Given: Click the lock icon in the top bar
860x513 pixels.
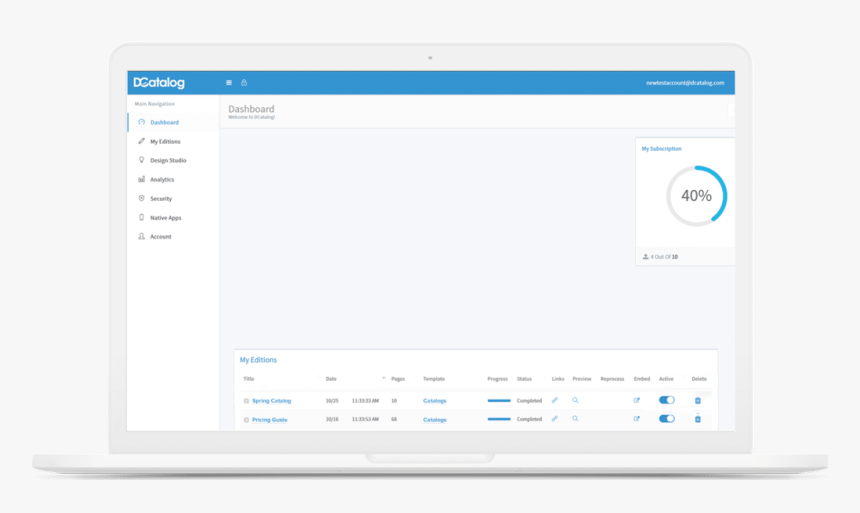Looking at the screenshot, I should [x=244, y=83].
